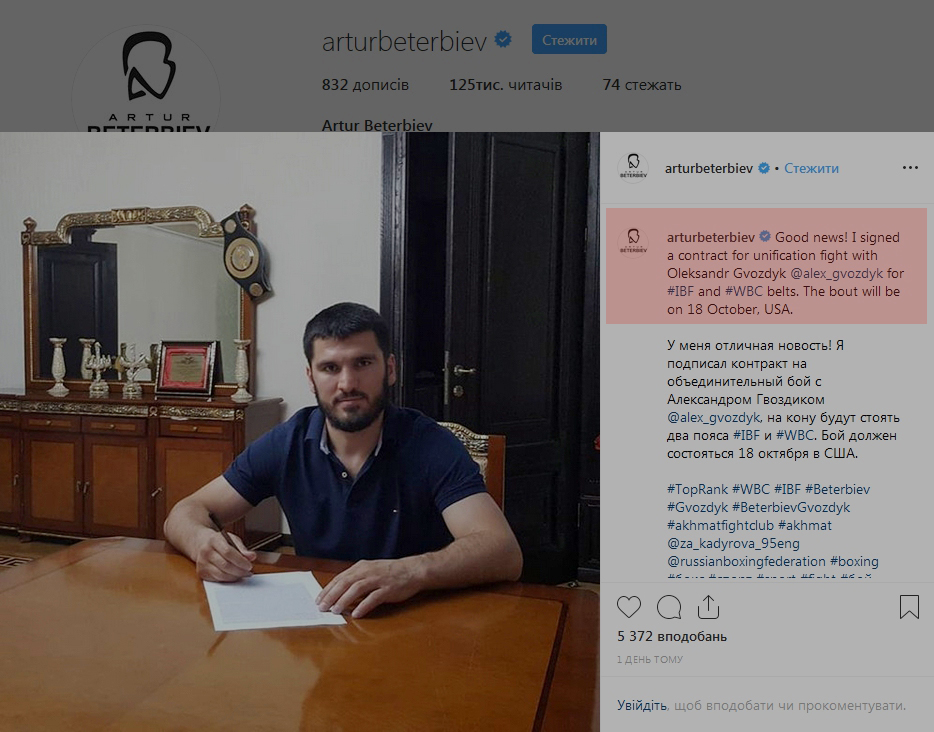View the 125тис. читачів followers list

506,85
